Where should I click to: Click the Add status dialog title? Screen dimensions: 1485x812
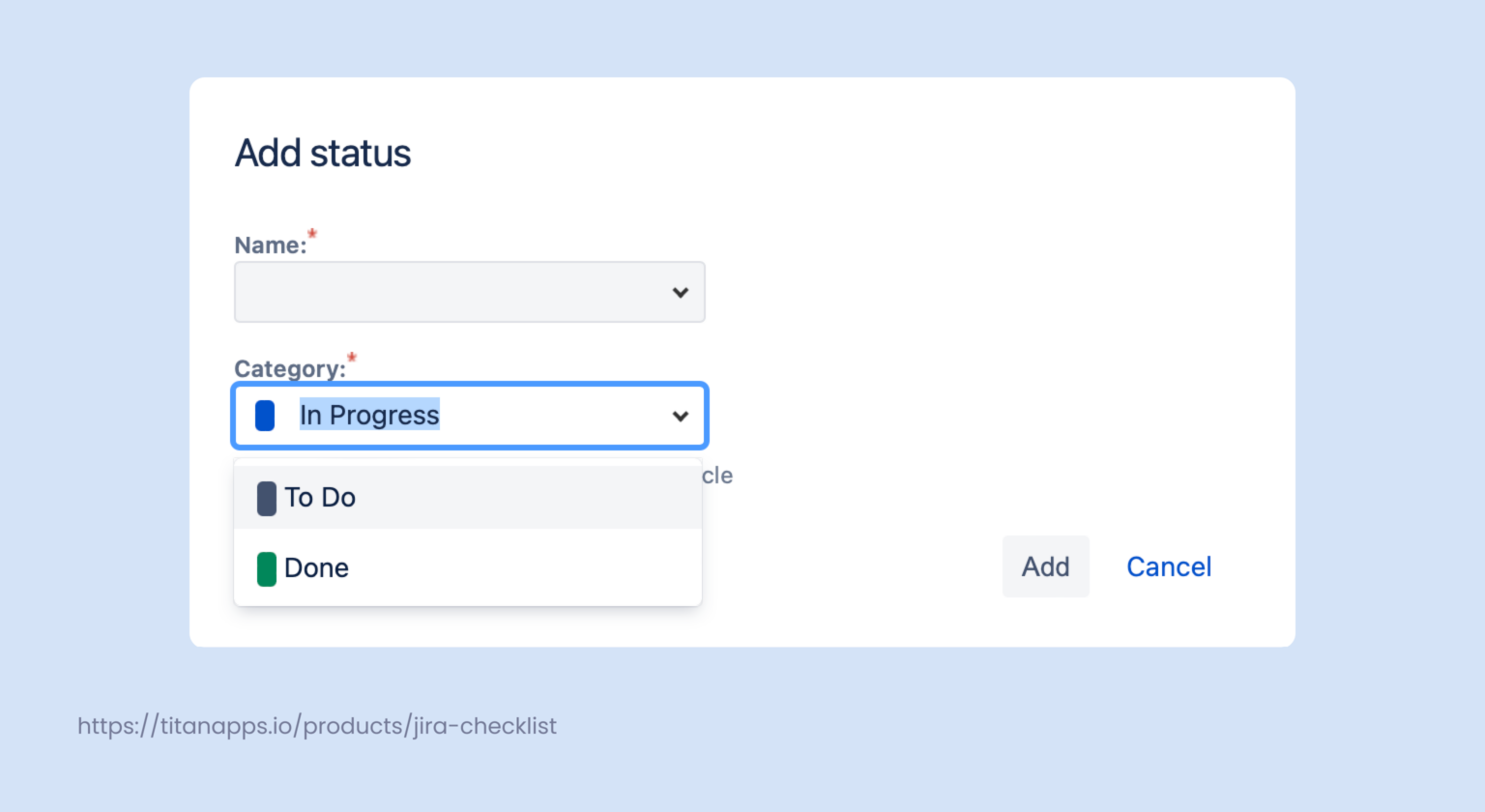322,153
